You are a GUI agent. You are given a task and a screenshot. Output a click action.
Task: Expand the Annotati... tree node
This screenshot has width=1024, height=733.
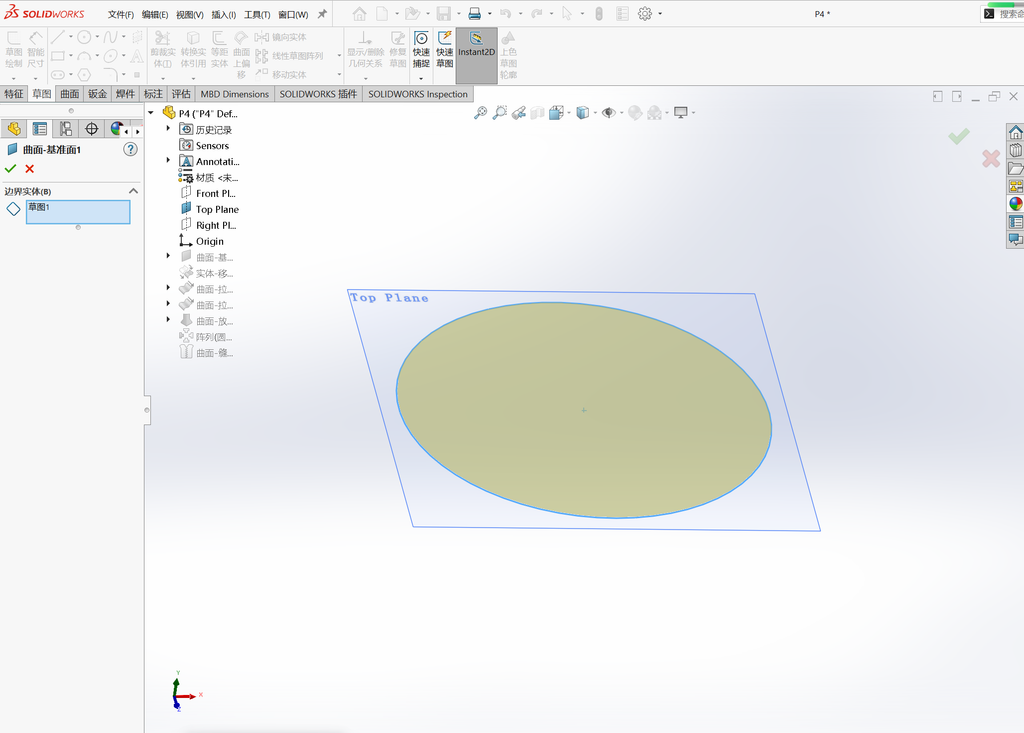coord(168,160)
